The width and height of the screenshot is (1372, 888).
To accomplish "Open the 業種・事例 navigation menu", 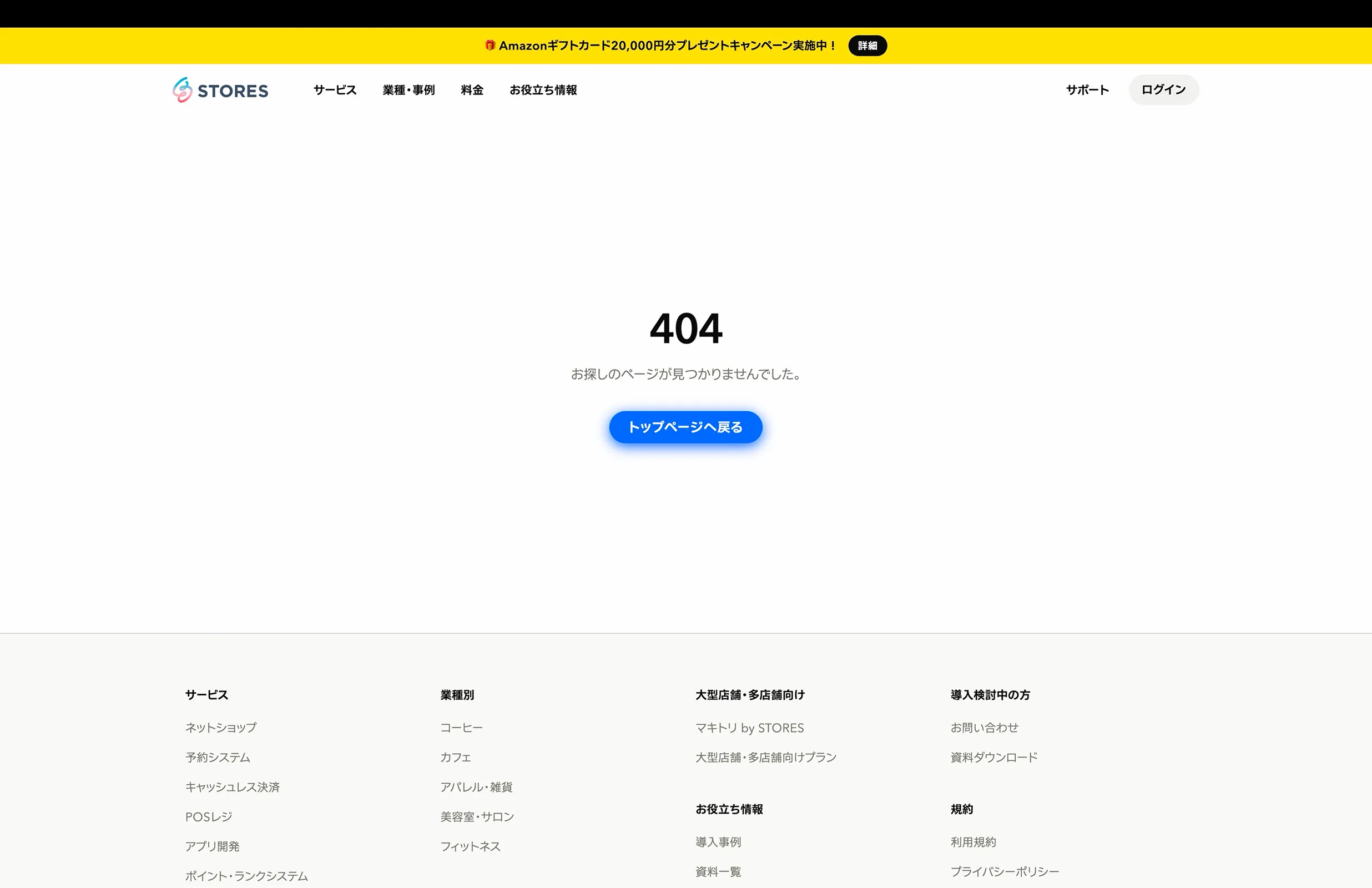I will 408,90.
